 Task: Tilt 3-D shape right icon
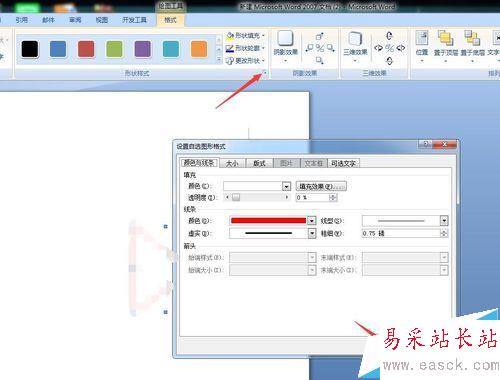tap(401, 48)
